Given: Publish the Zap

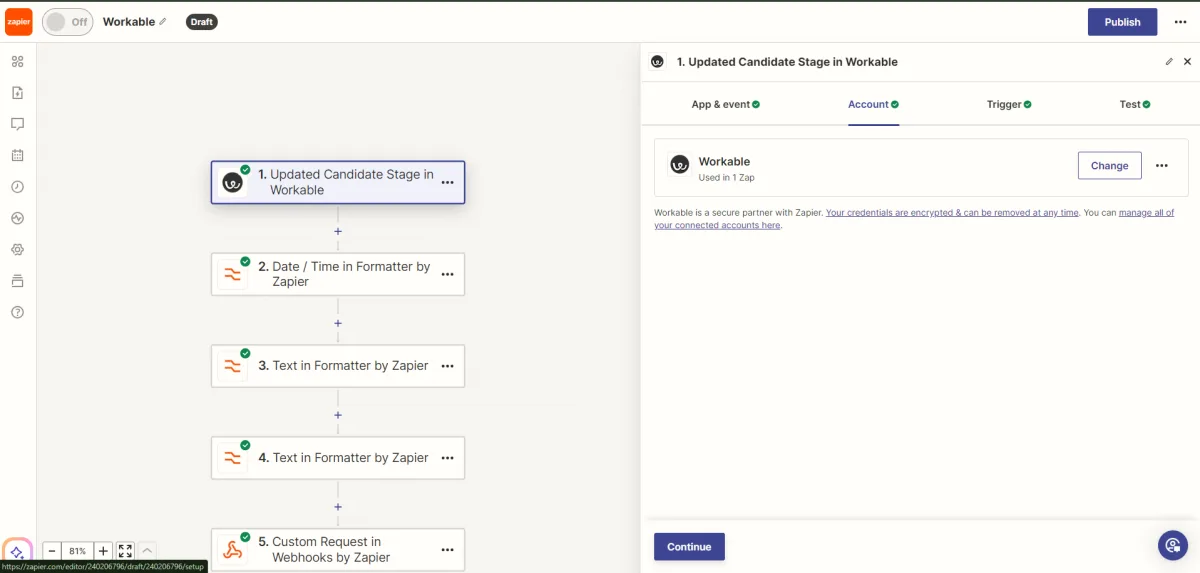Looking at the screenshot, I should 1122,22.
